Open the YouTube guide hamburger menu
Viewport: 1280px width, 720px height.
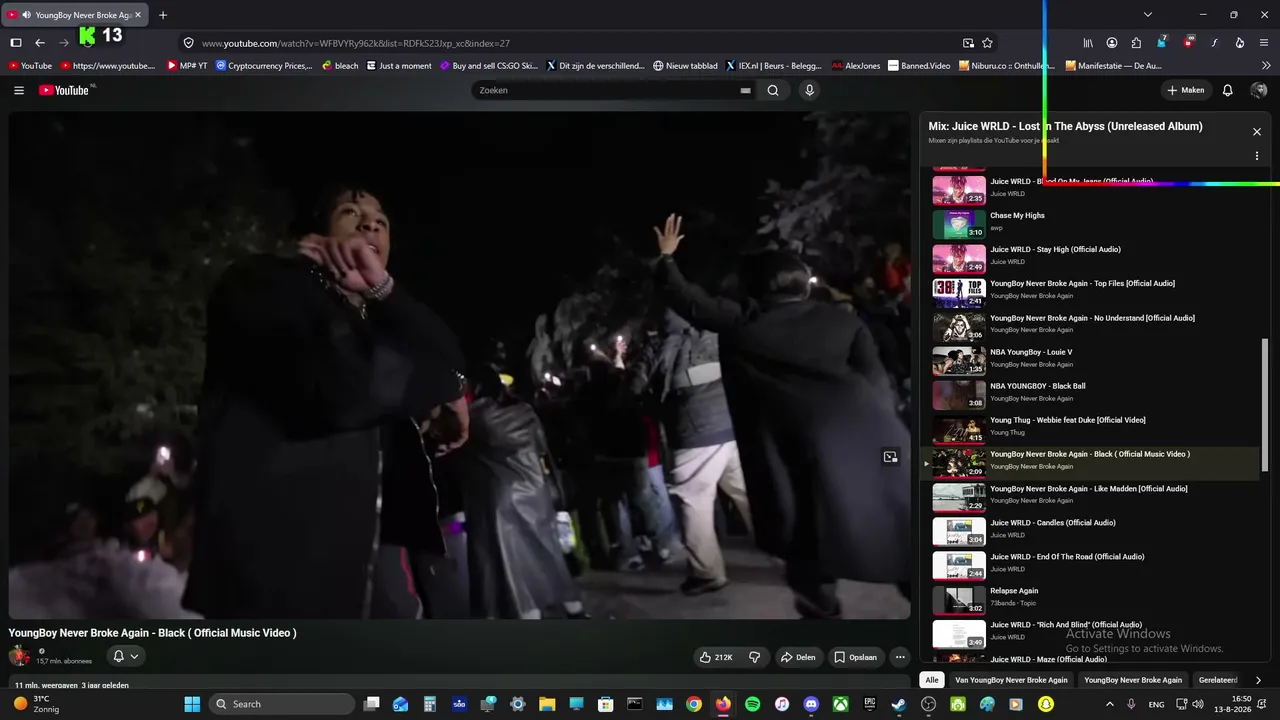click(x=19, y=90)
